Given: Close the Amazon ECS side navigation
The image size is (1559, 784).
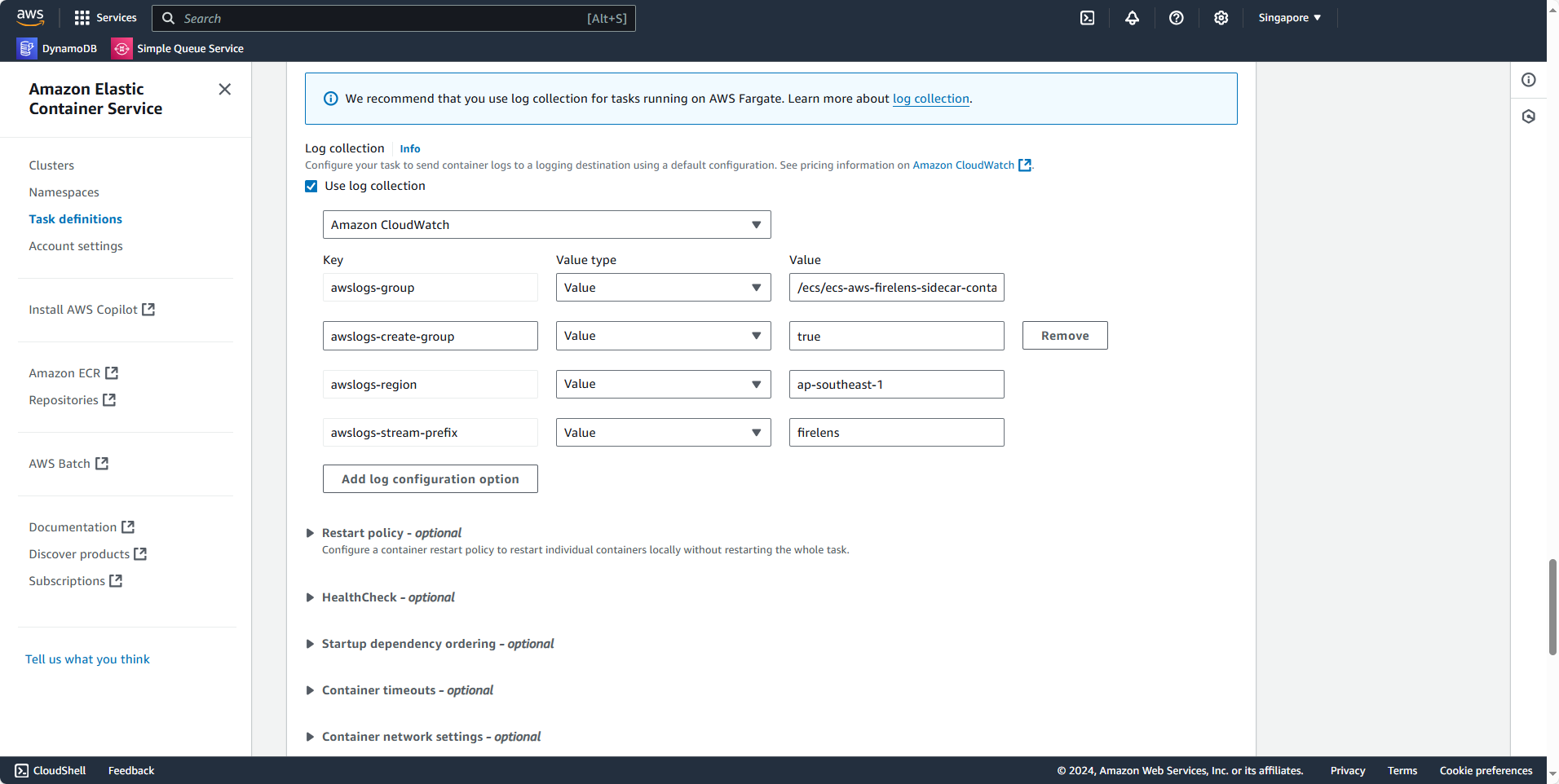Looking at the screenshot, I should (225, 89).
